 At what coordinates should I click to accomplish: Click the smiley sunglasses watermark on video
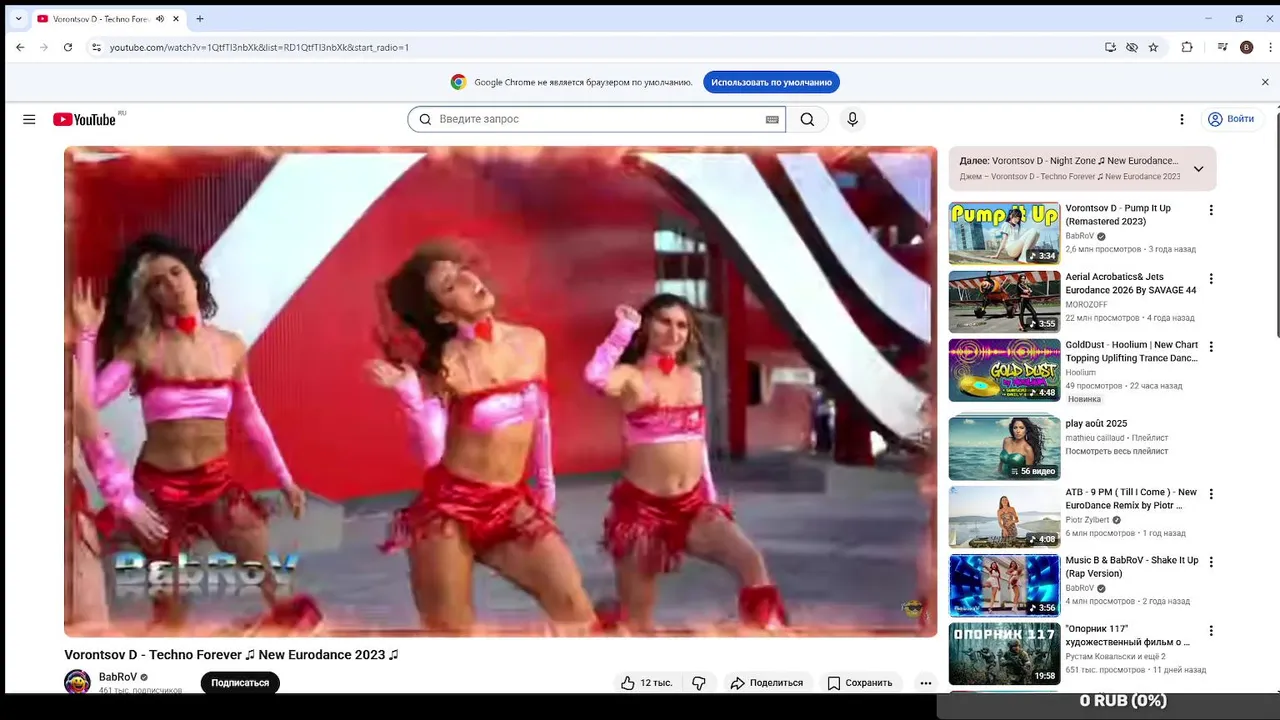[912, 609]
